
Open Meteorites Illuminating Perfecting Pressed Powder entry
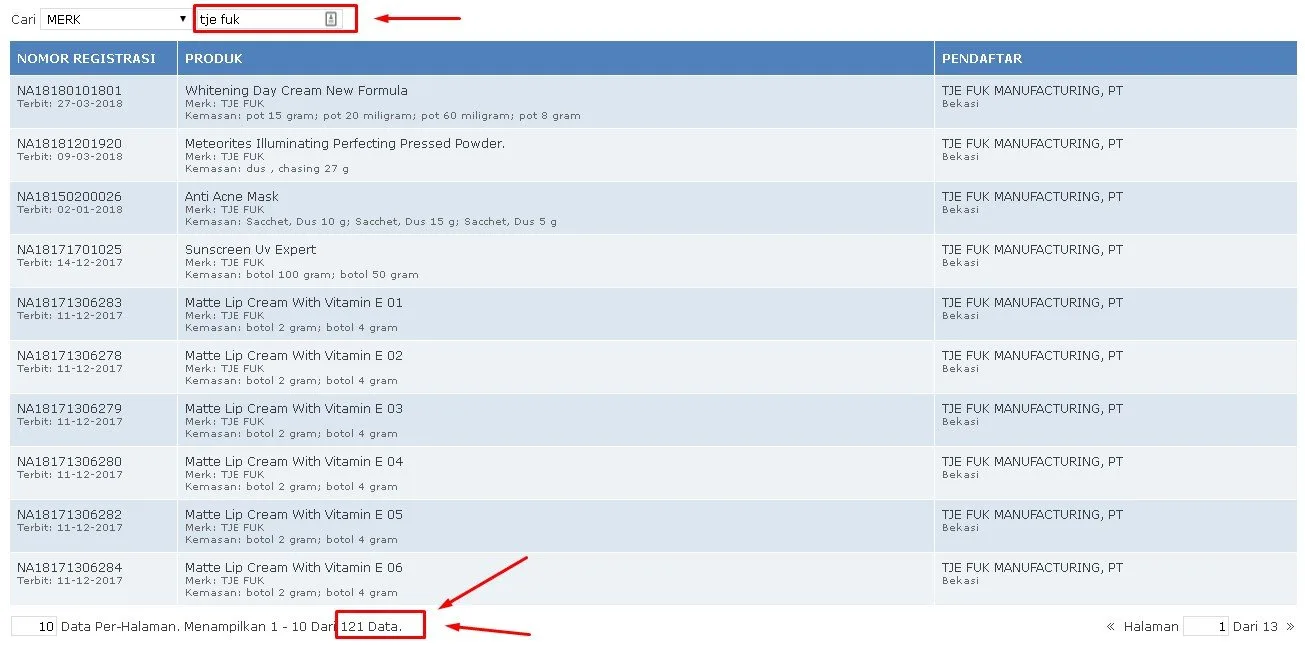tap(344, 144)
